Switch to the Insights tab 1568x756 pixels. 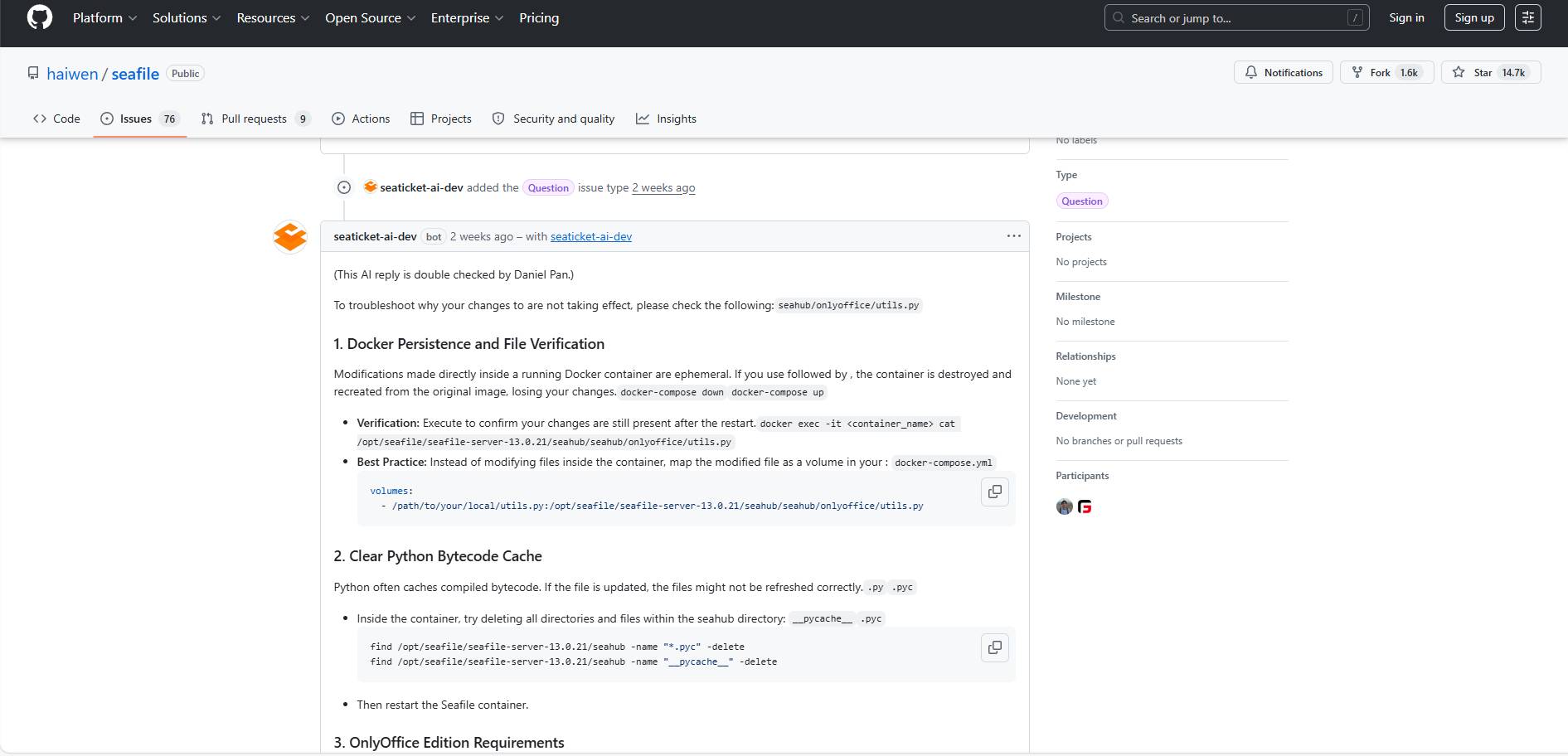tap(666, 119)
